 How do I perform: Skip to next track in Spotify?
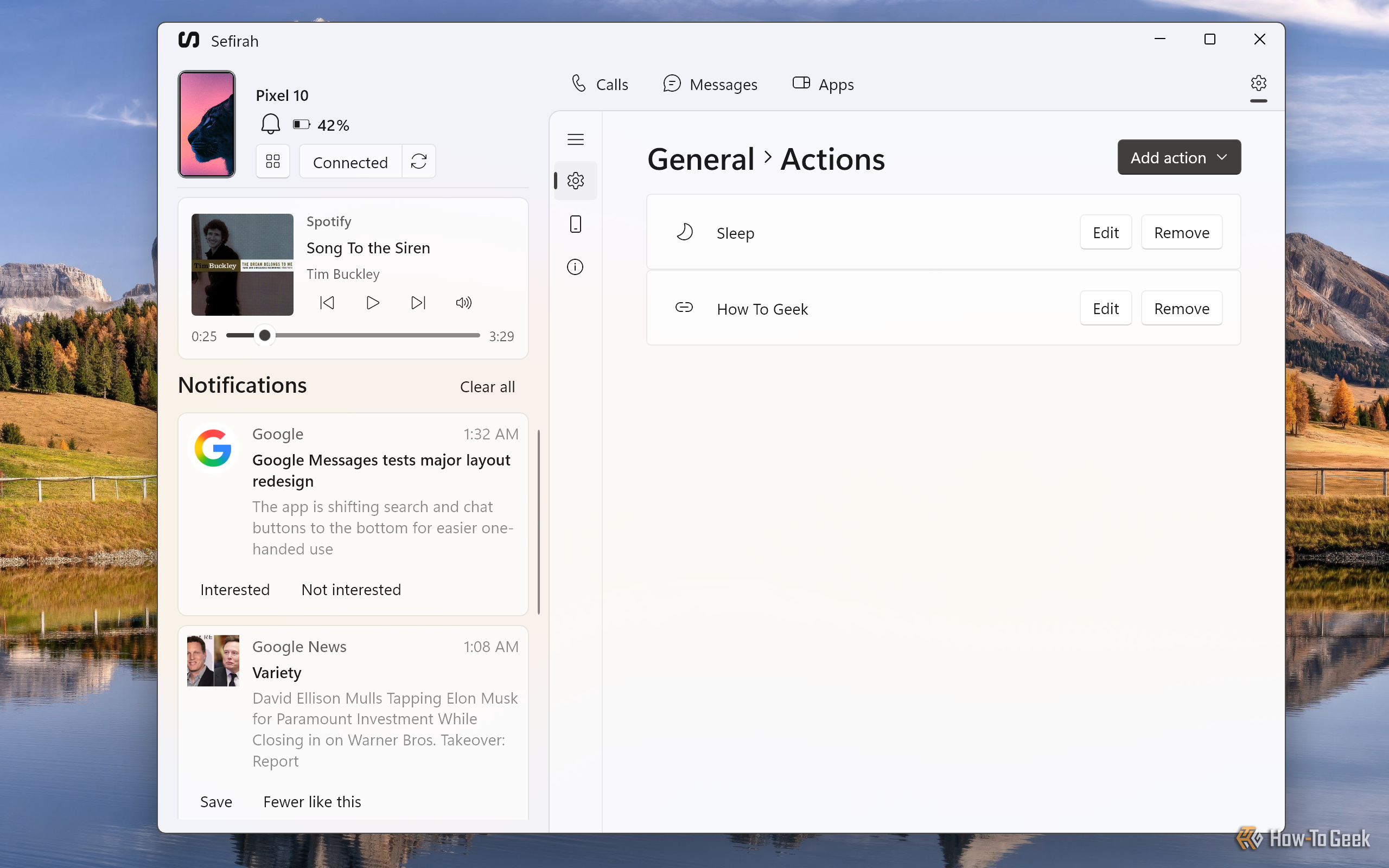[418, 303]
